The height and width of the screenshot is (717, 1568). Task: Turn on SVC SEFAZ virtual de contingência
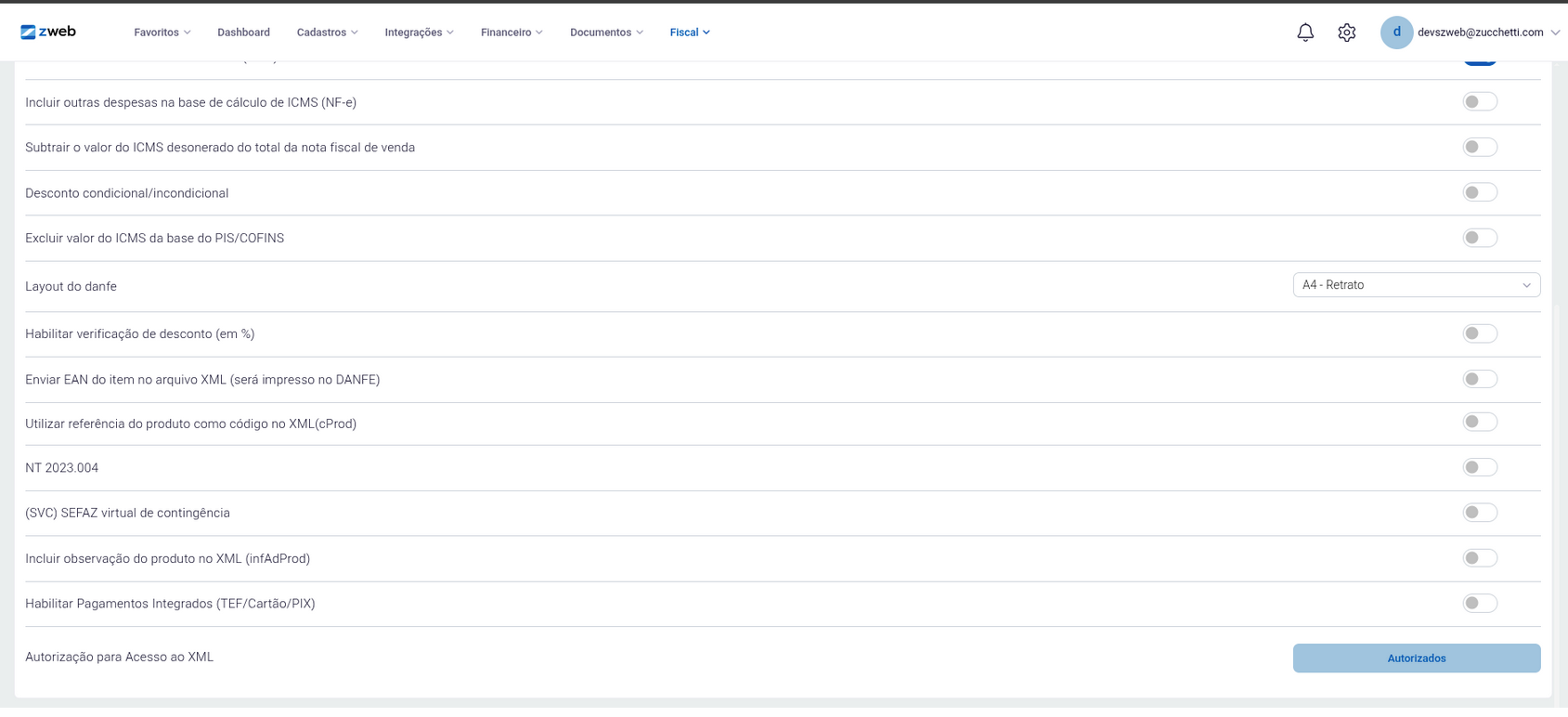tap(1480, 513)
